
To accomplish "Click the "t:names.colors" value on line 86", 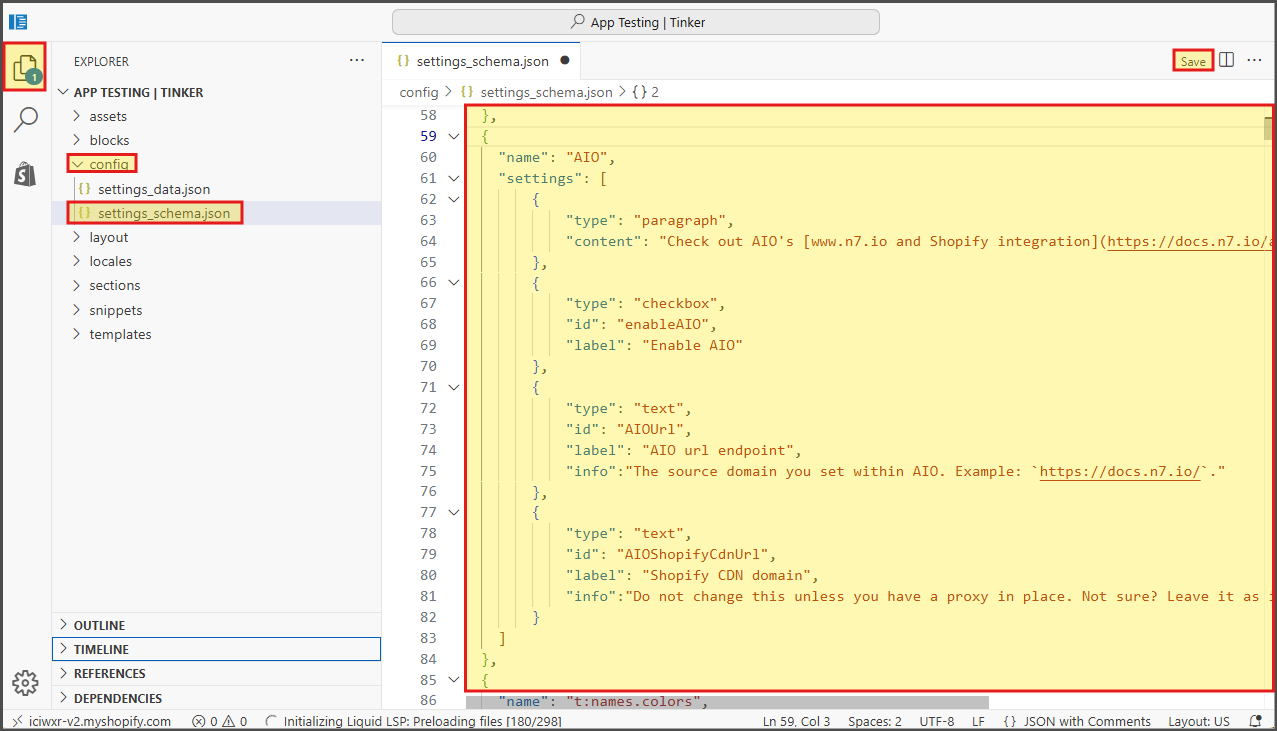I will tap(633, 701).
